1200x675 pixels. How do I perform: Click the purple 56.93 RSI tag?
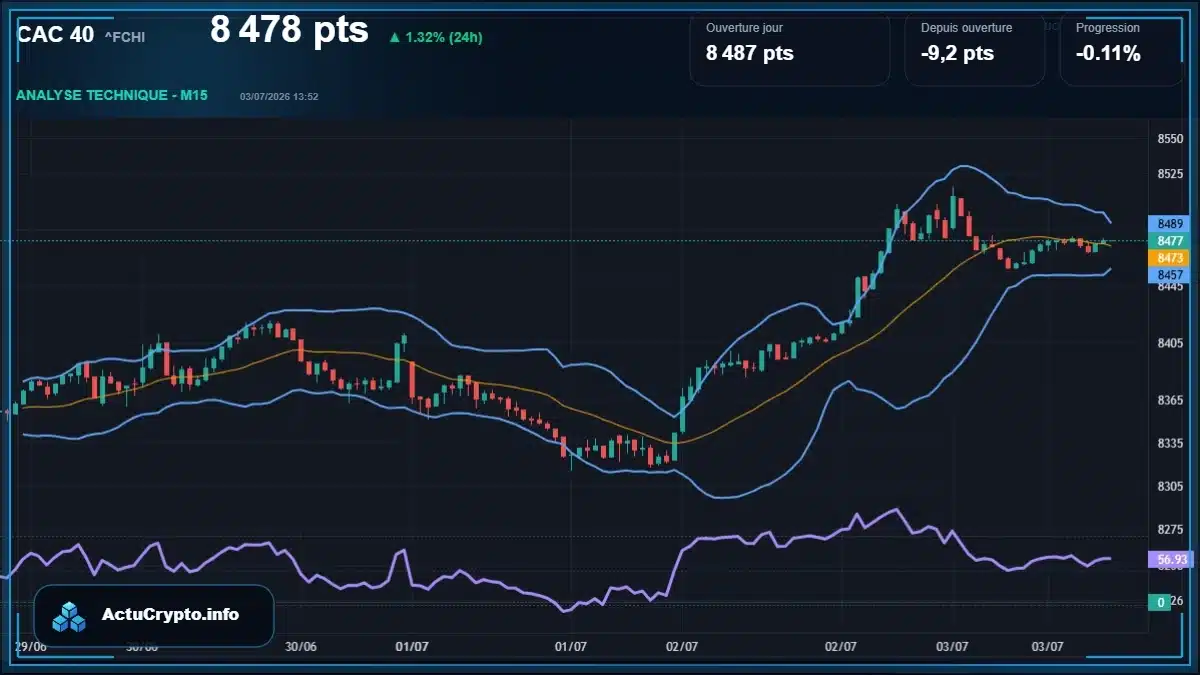point(1170,560)
